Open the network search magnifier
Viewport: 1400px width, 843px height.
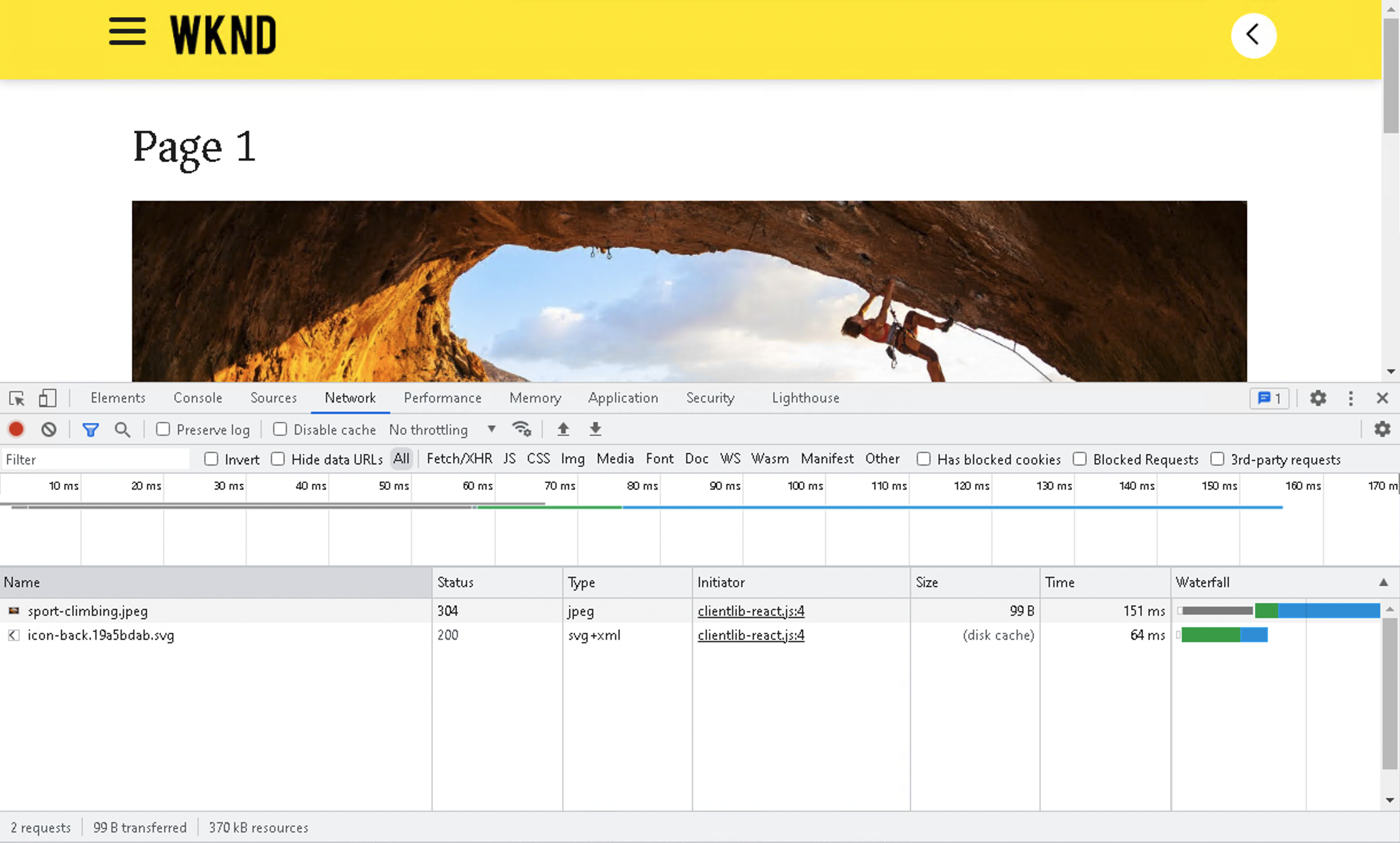[122, 429]
